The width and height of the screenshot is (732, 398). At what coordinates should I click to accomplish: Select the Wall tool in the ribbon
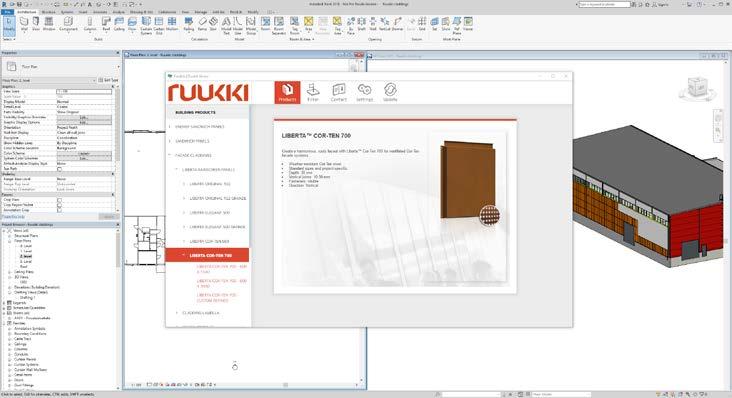(x=24, y=24)
